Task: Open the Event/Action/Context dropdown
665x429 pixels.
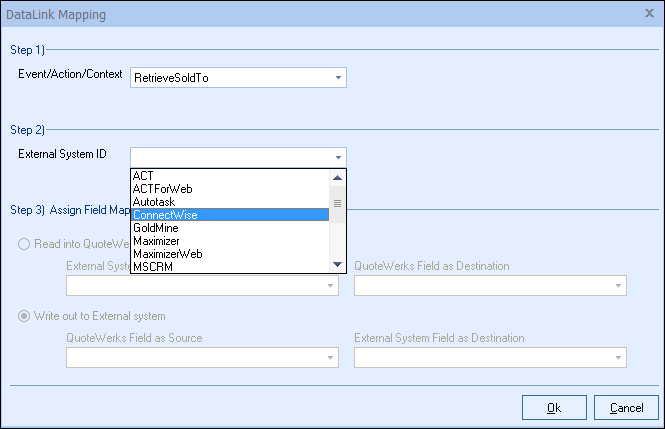Action: (x=338, y=77)
